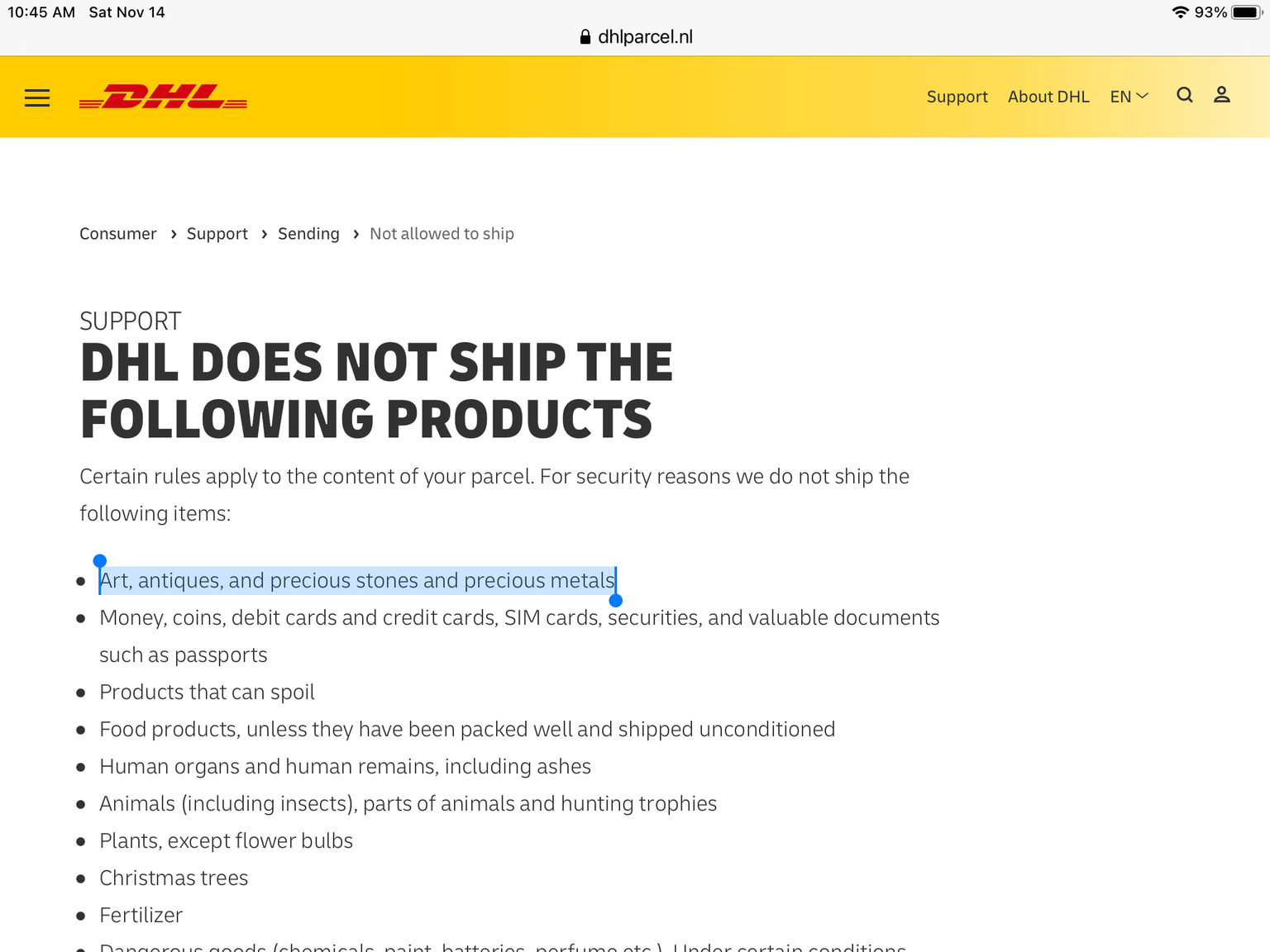
Task: Open the user account icon
Action: 1222,95
